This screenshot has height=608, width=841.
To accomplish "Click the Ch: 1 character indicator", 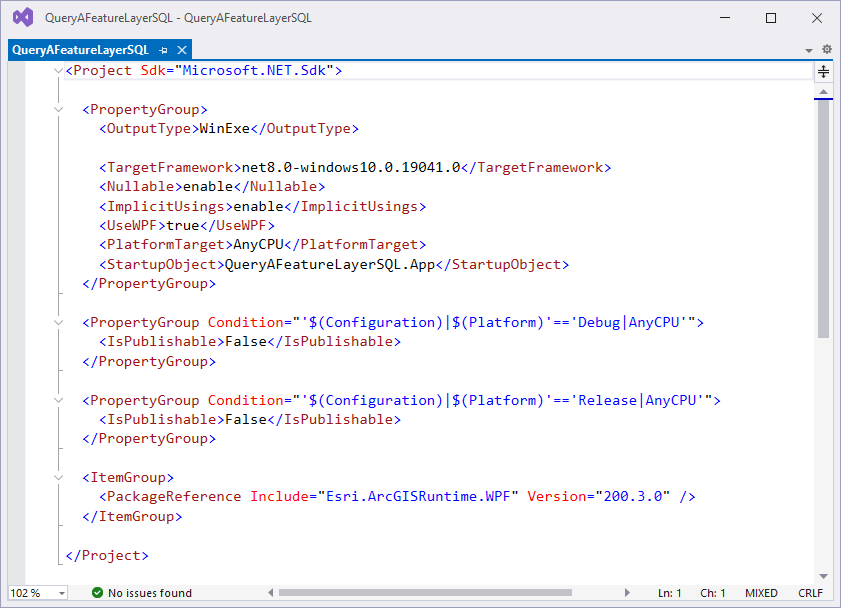I will point(712,593).
